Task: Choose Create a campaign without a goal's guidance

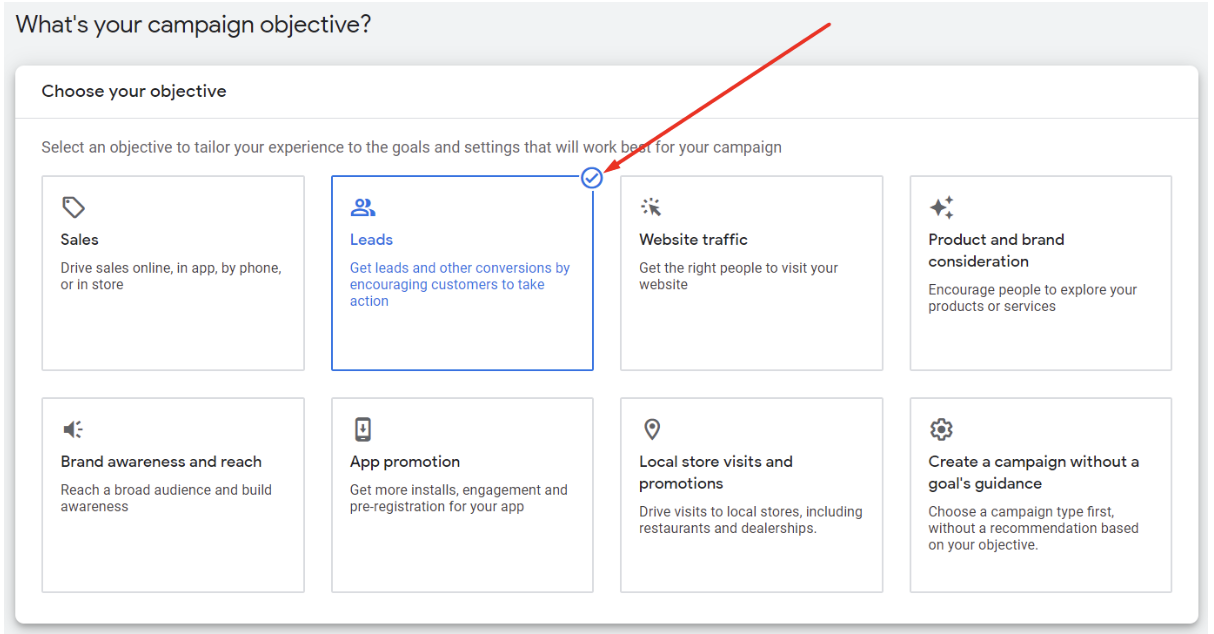Action: 1034,472
